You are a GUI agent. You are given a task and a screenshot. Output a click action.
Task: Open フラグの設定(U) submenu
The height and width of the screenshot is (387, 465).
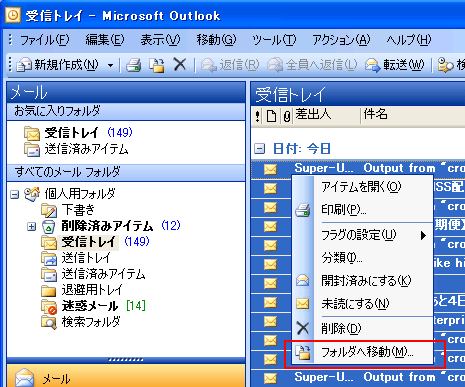363,235
